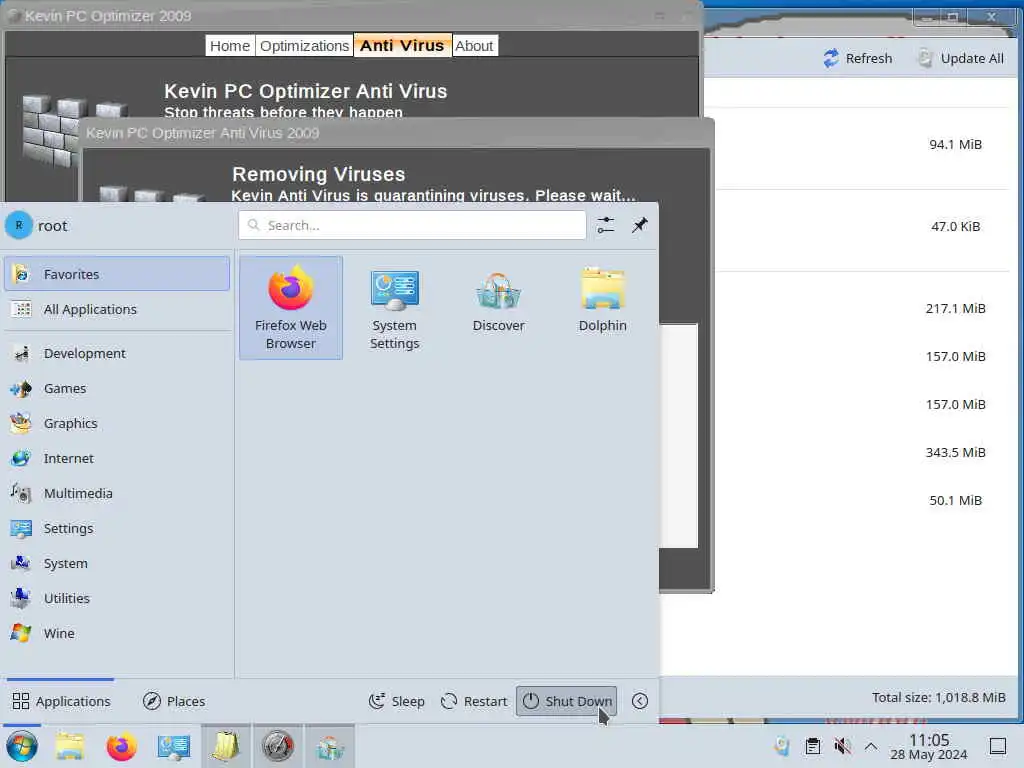Open the Utilities category
1024x768 pixels.
(x=117, y=598)
